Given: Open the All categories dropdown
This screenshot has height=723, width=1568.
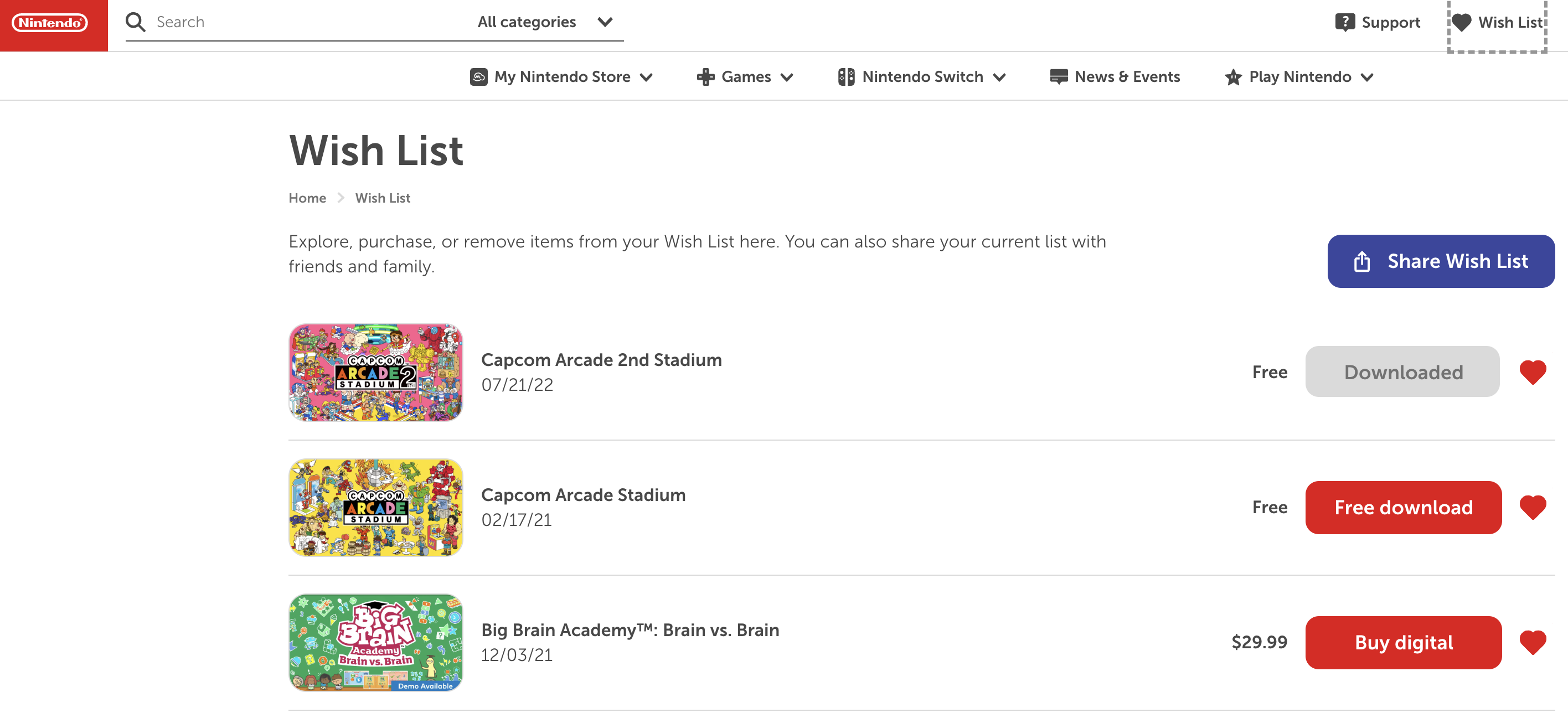Looking at the screenshot, I should [x=544, y=23].
